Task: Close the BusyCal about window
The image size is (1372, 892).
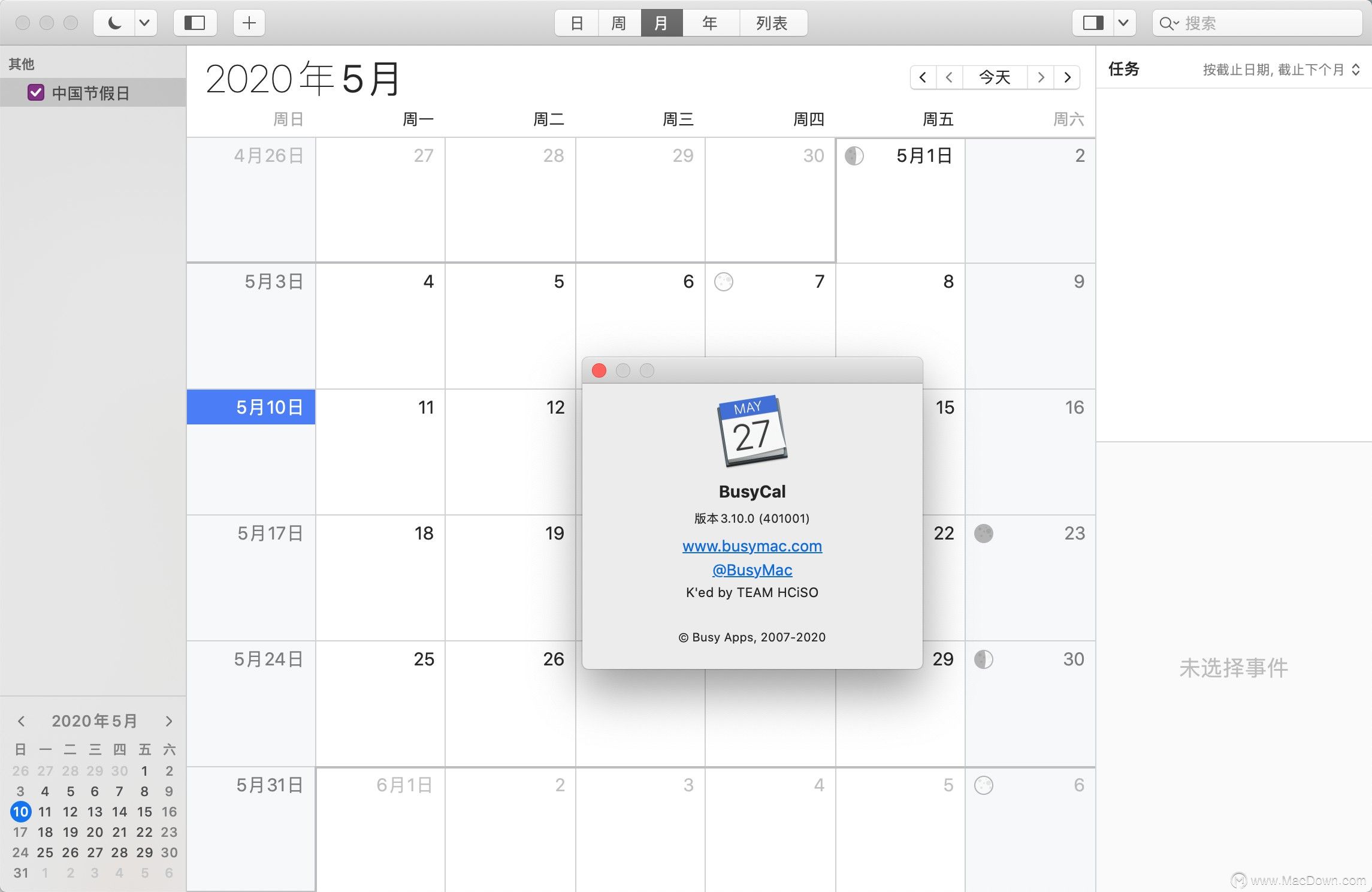Action: tap(599, 370)
